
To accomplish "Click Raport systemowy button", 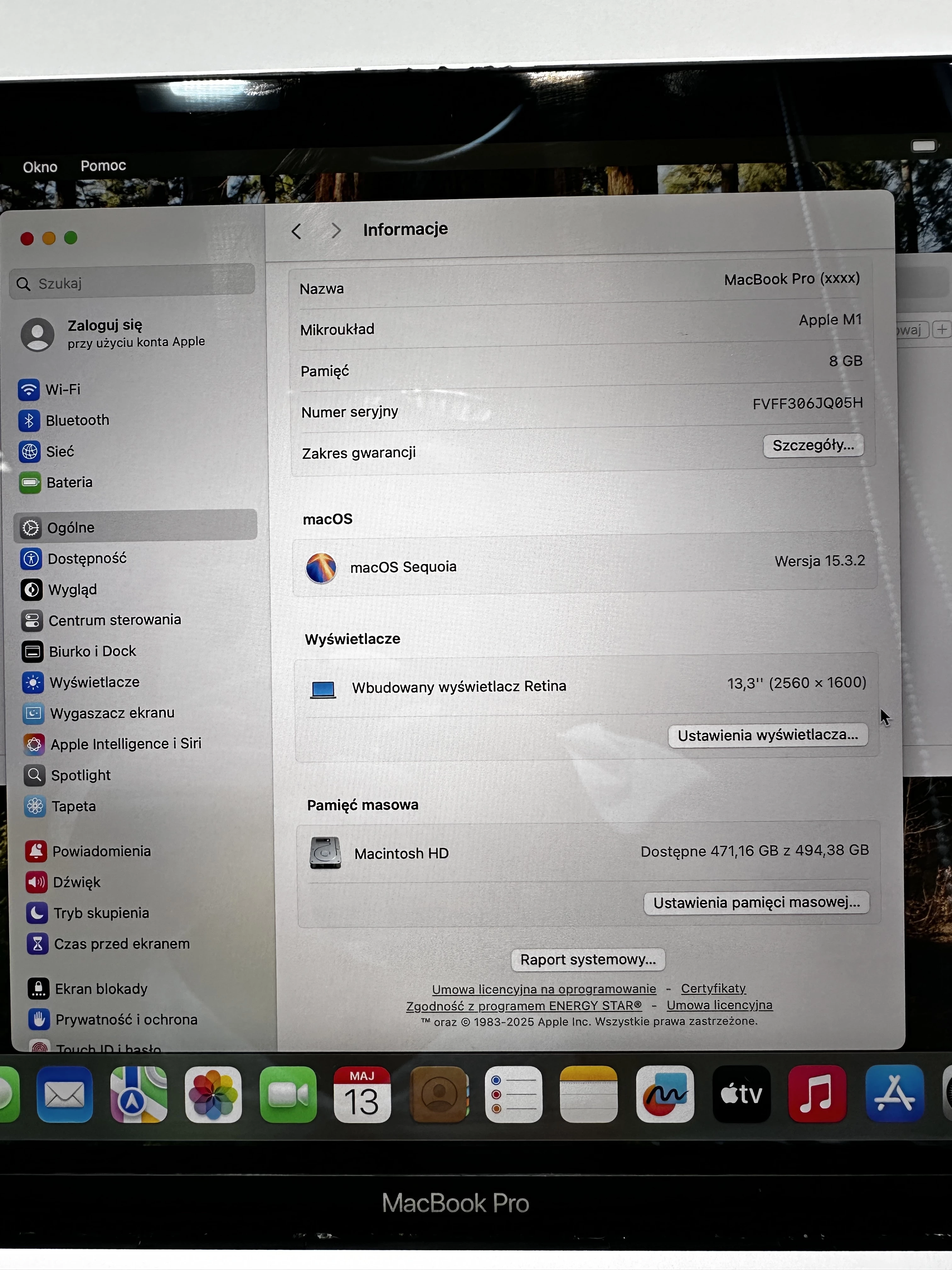I will (x=588, y=959).
